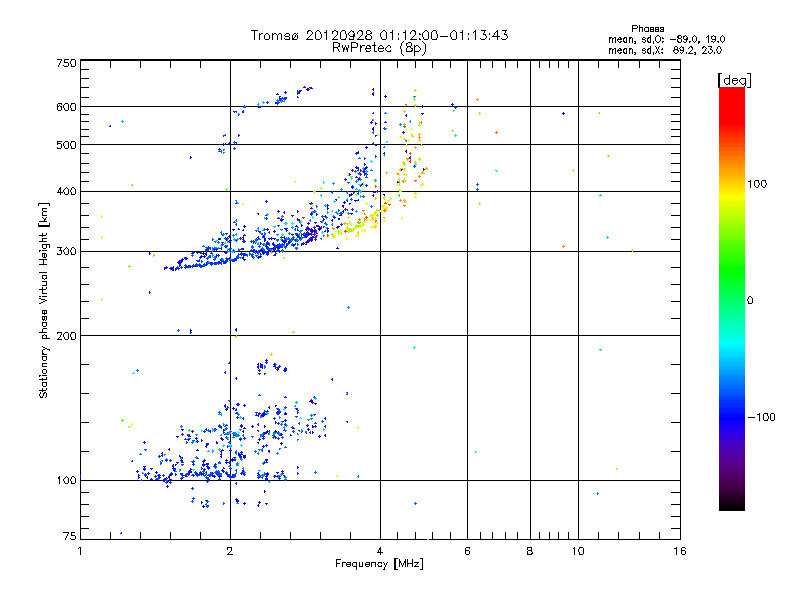This screenshot has height=600, width=800.
Task: Click the "RwPretec (8p)" subtitle
Action: point(379,48)
